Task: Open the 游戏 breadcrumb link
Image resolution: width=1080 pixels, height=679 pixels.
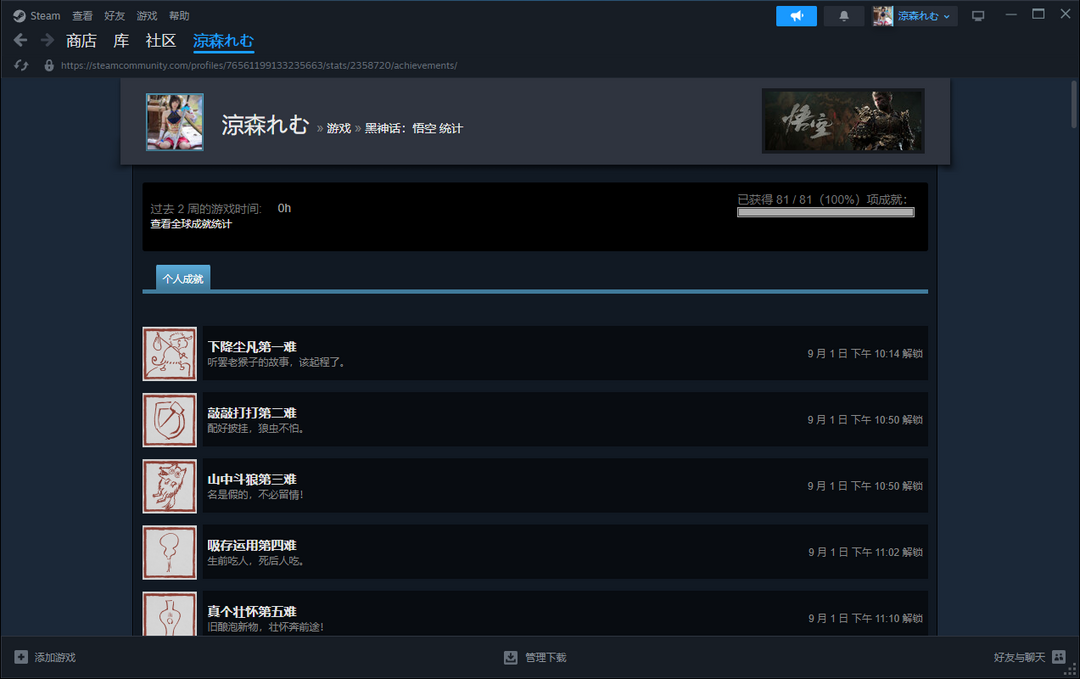Action: click(x=339, y=128)
